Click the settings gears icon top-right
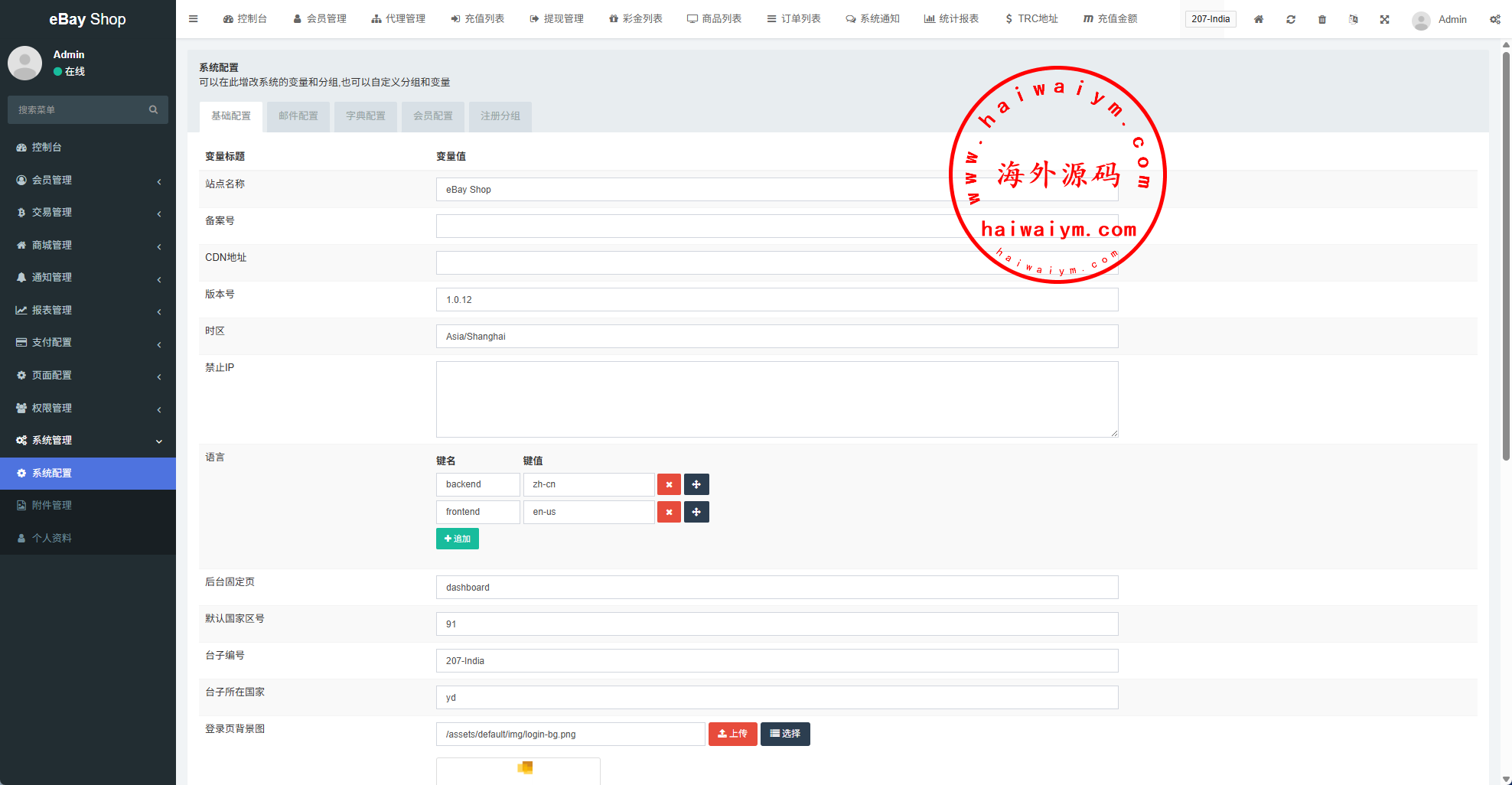The image size is (1512, 785). pyautogui.click(x=1494, y=19)
